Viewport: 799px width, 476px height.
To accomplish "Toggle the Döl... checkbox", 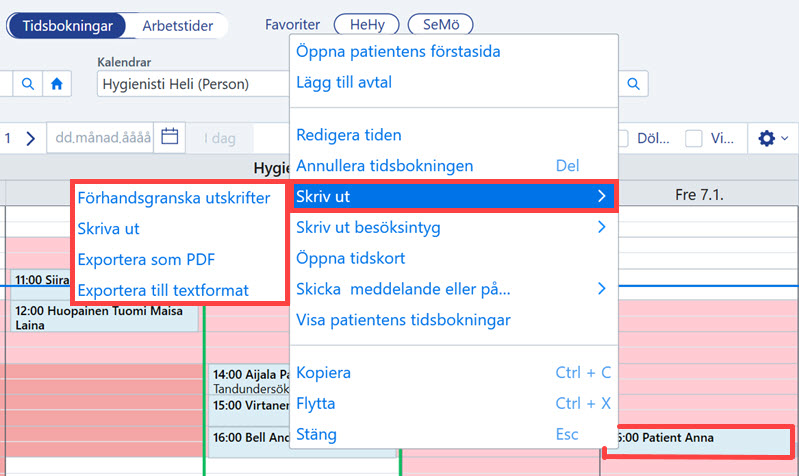I will click(622, 138).
